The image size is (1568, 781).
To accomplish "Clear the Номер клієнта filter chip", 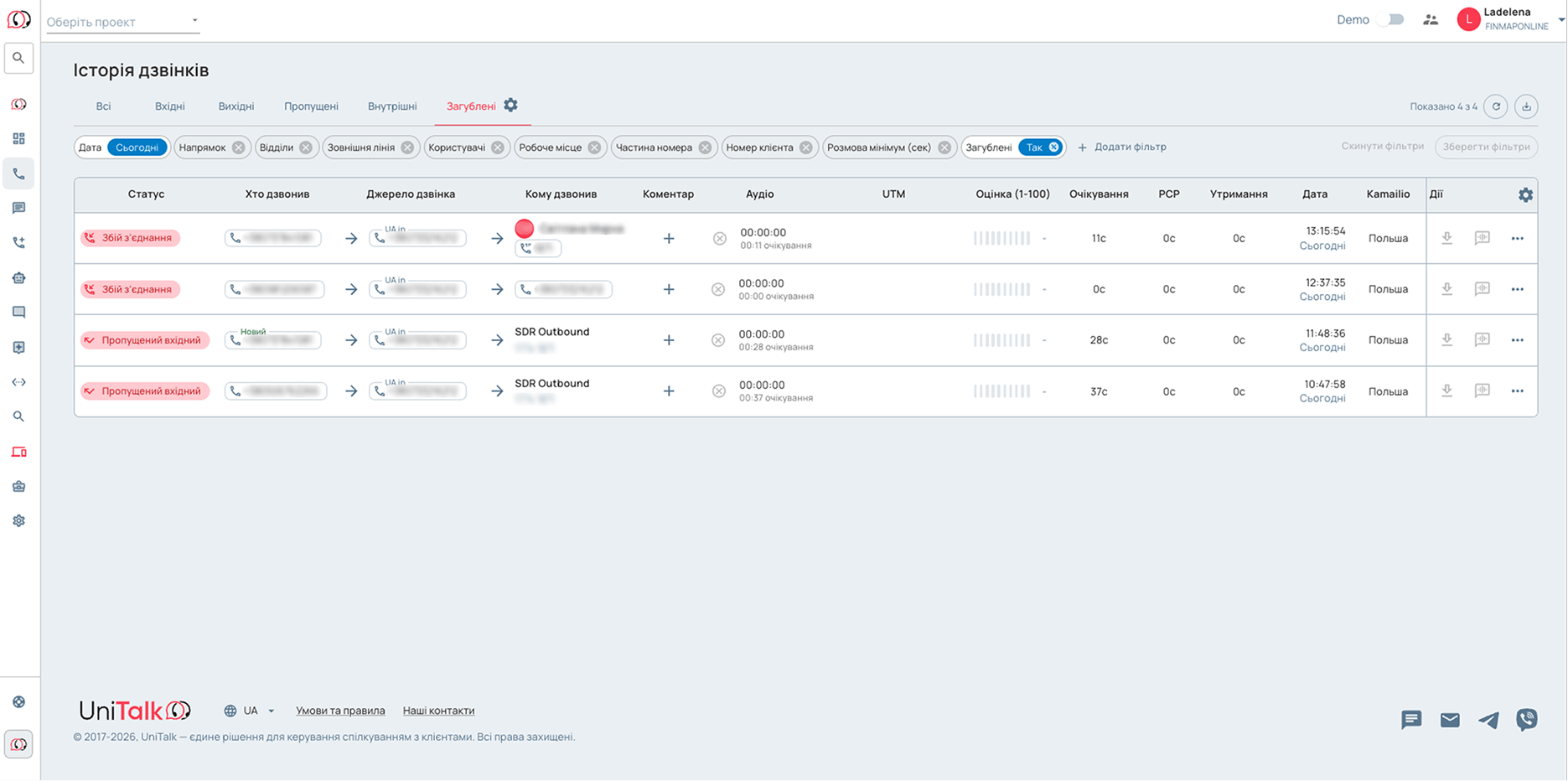I will tap(805, 147).
